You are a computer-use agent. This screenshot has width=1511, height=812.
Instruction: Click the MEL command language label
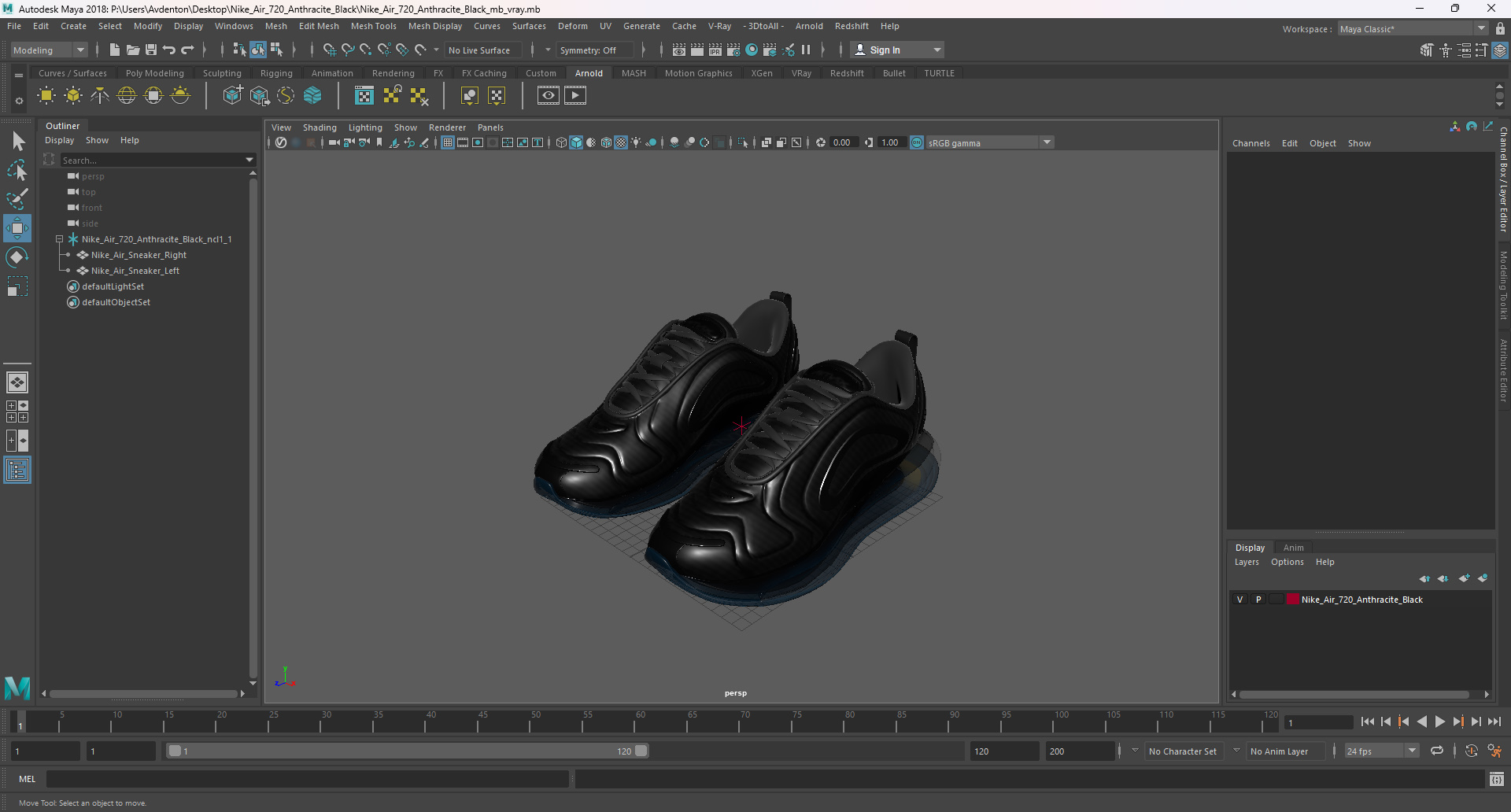click(x=28, y=779)
